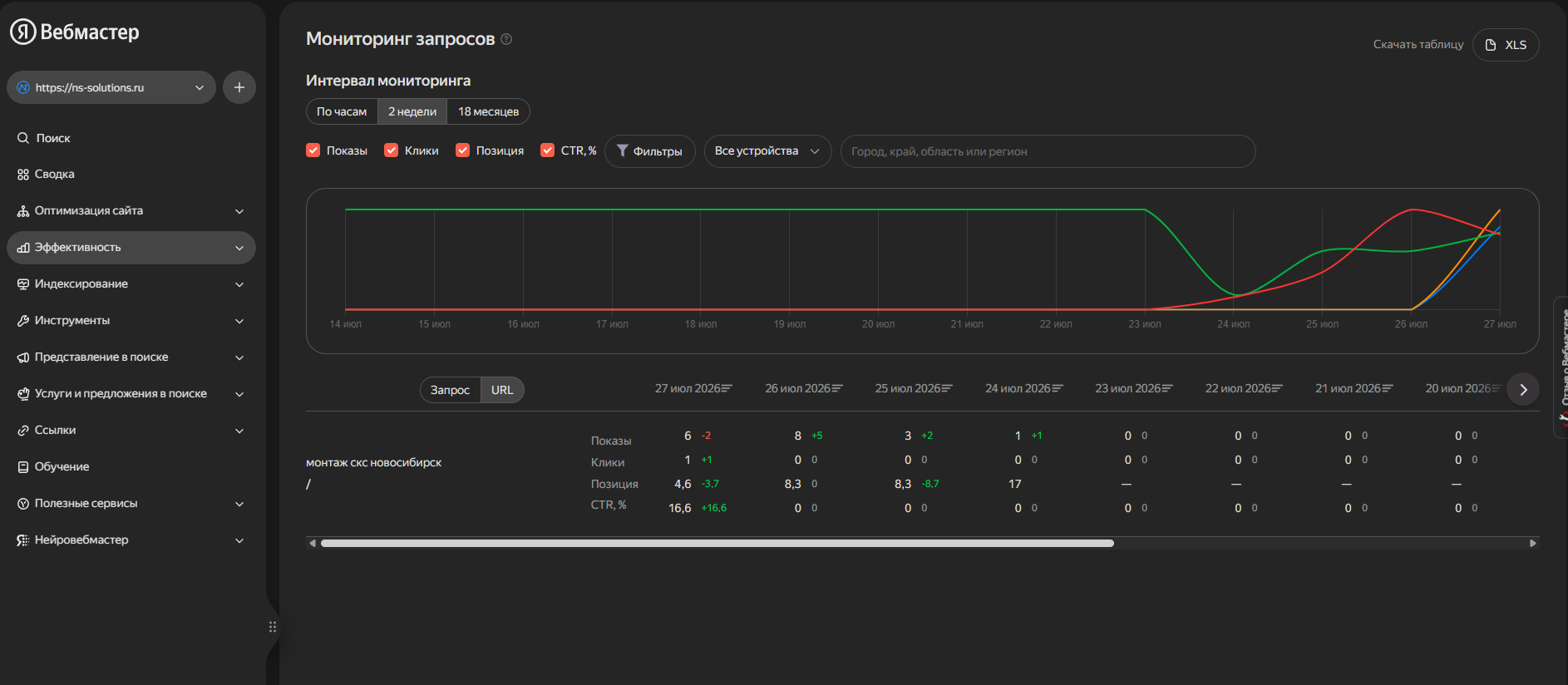Click the sort icon next to 25 июл 2026

(948, 388)
